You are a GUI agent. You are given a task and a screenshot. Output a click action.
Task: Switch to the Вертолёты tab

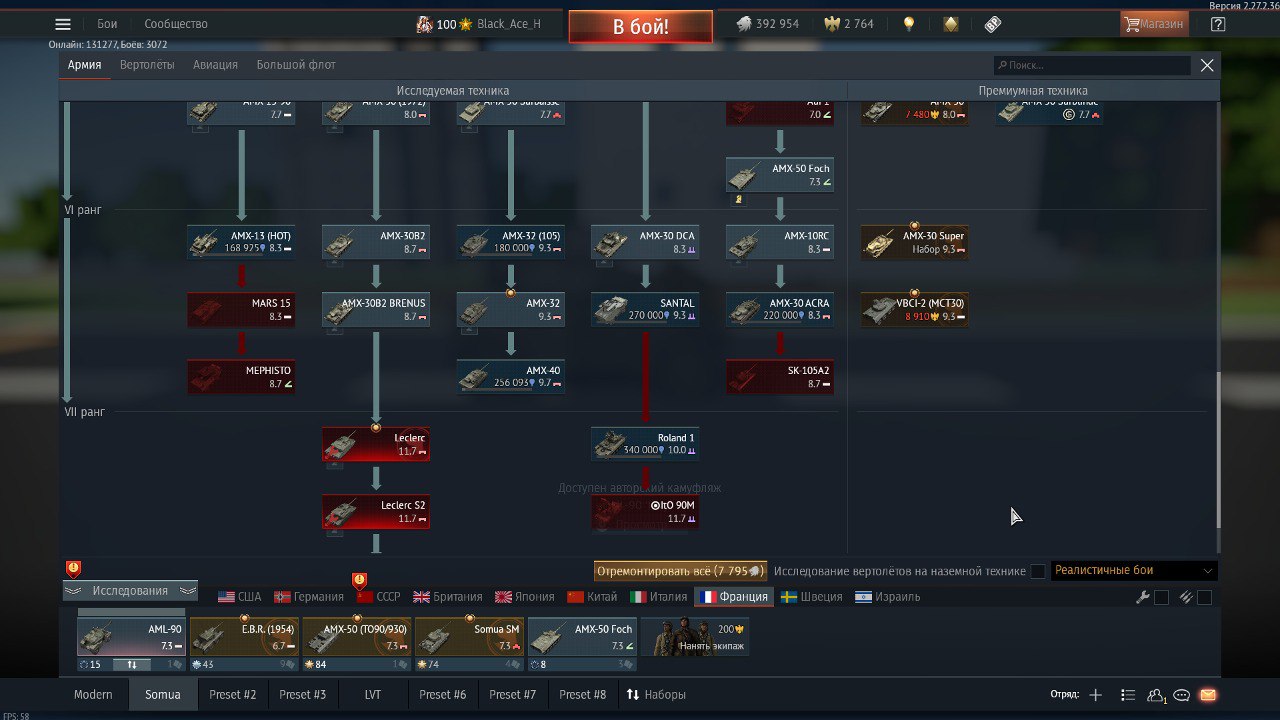point(147,65)
